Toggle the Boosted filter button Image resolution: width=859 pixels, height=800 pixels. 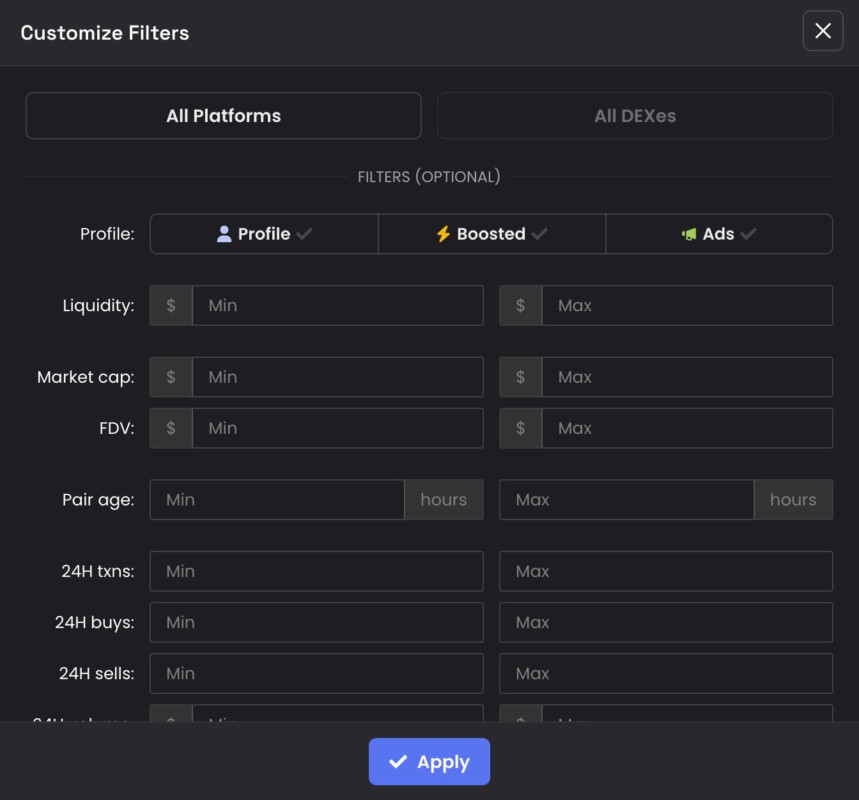click(491, 234)
